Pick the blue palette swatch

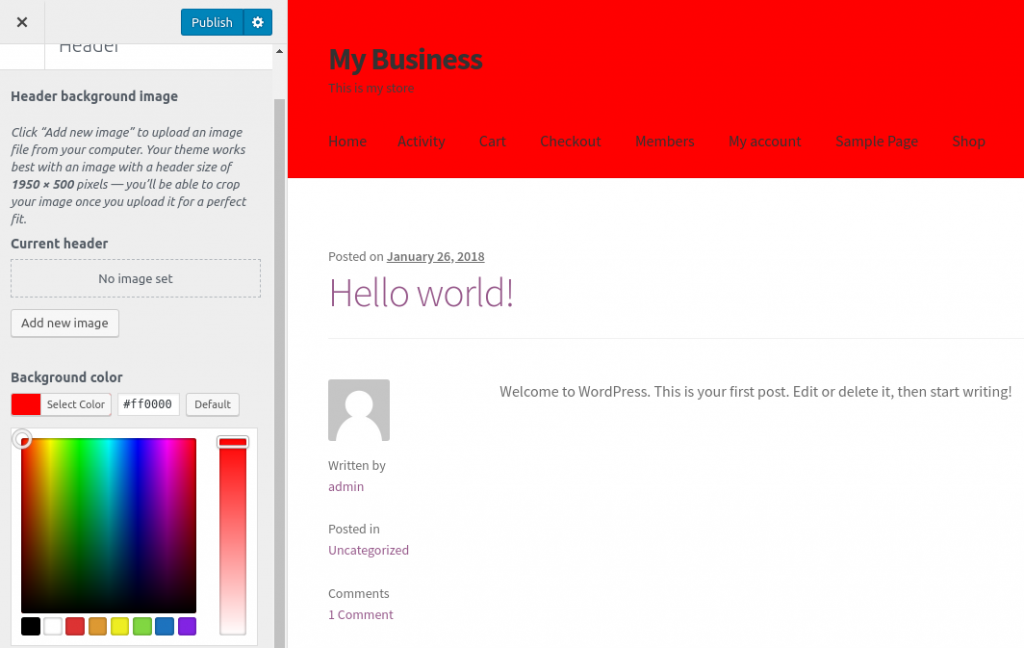tap(165, 626)
